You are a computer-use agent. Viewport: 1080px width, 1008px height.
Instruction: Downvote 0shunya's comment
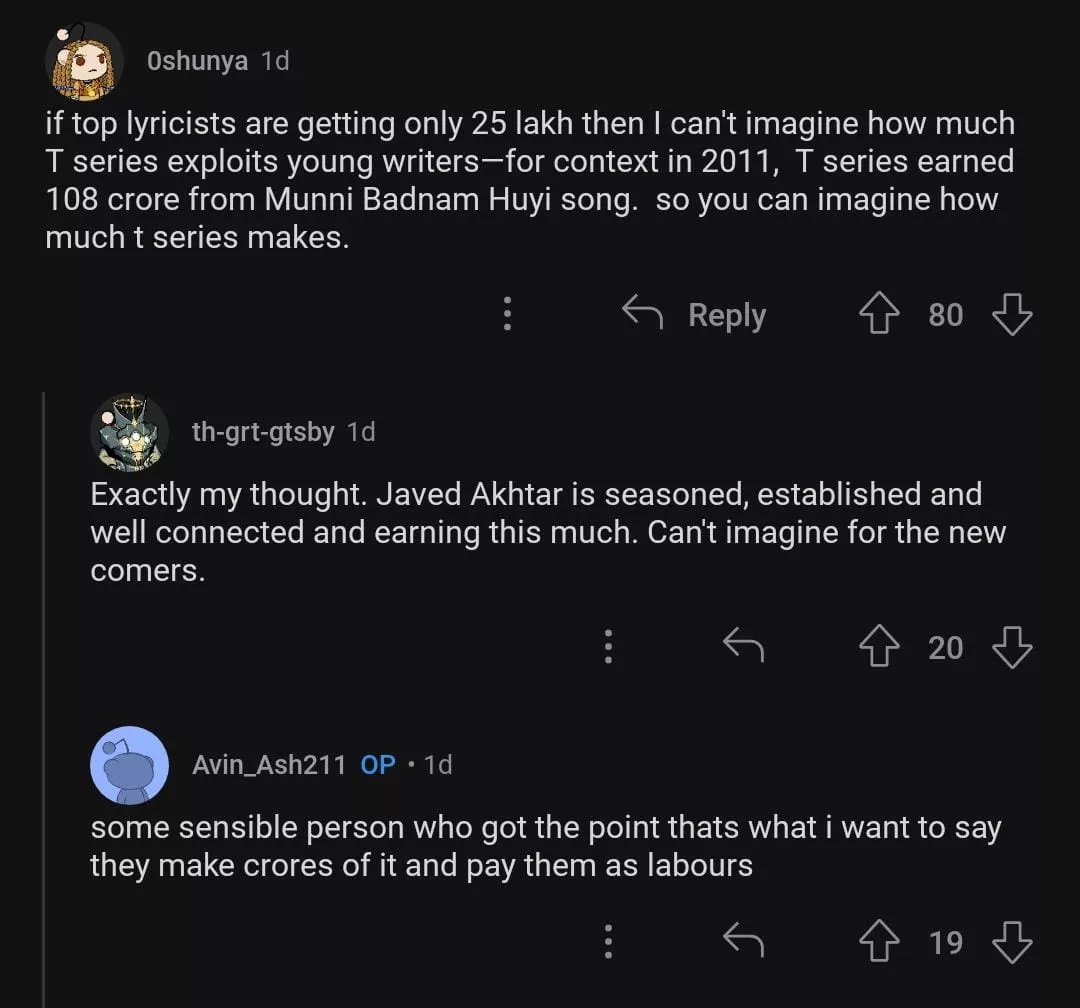coord(1011,315)
